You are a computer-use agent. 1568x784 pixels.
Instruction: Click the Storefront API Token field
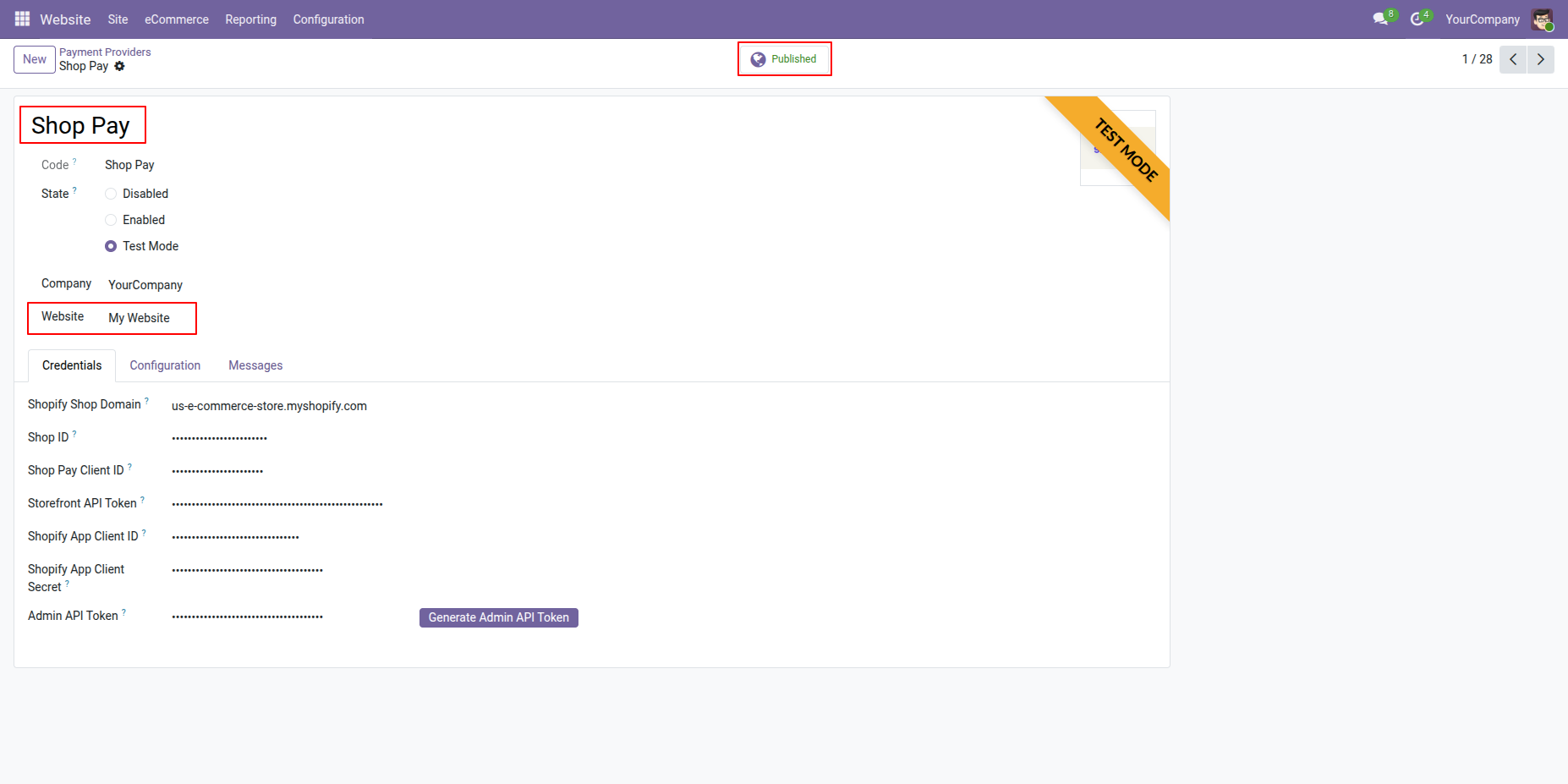[x=277, y=504]
